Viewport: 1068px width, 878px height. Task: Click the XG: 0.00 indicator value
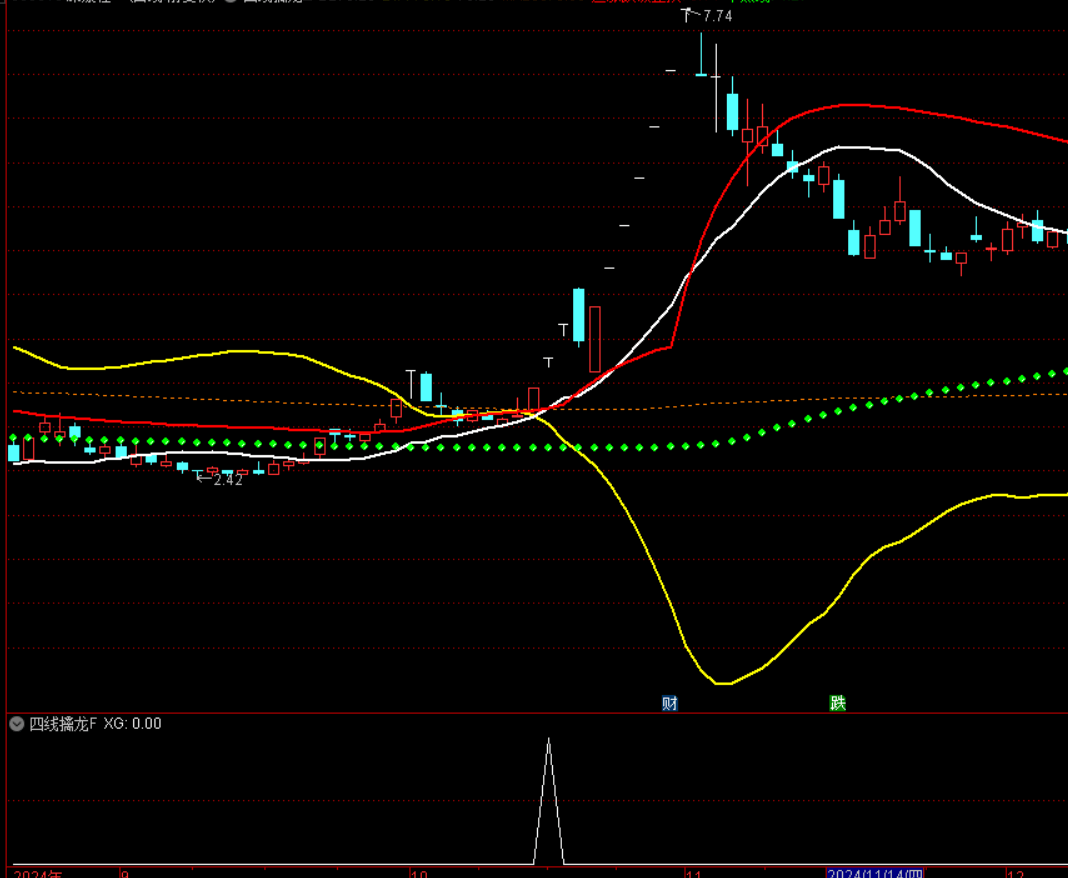point(132,724)
